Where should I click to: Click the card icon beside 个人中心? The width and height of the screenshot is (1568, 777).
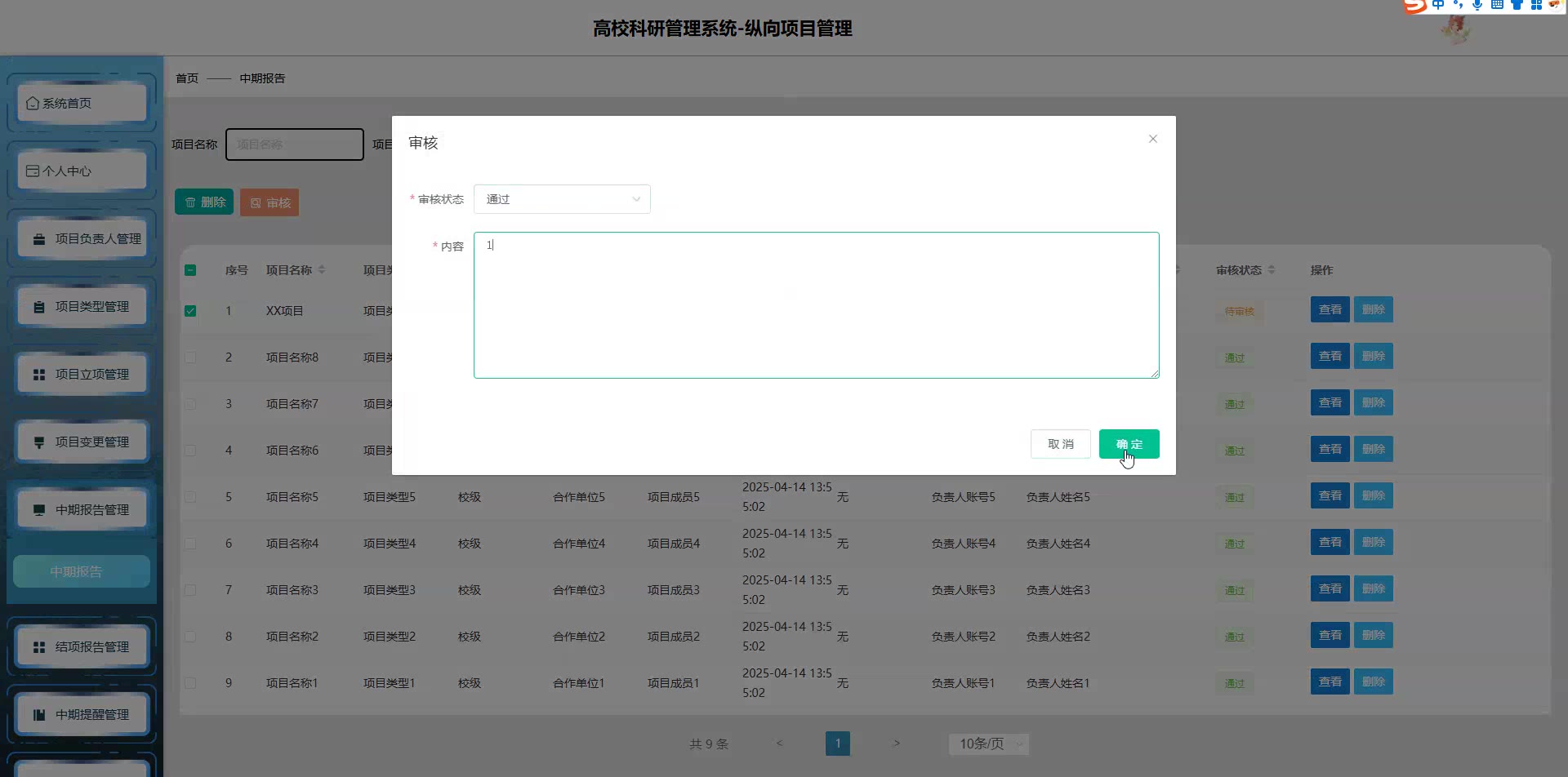pos(33,171)
